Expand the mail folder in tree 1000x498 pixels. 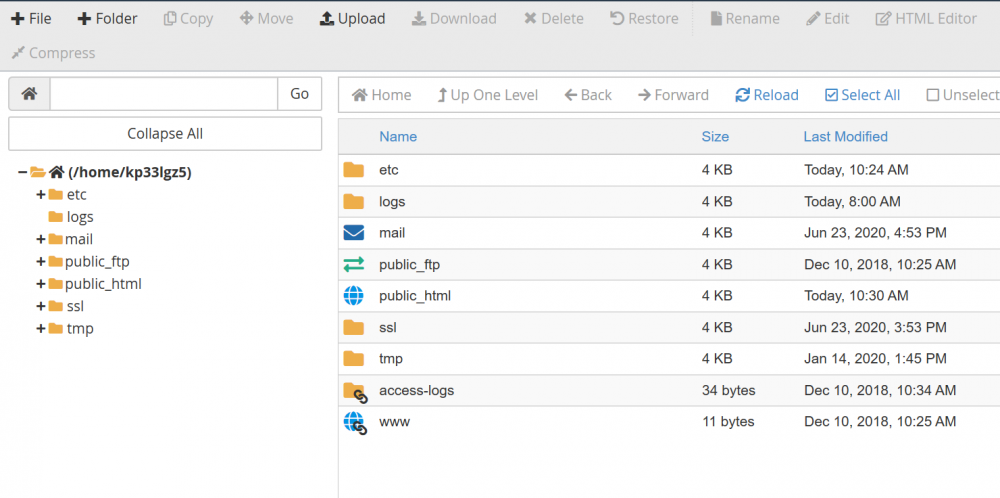click(x=41, y=239)
